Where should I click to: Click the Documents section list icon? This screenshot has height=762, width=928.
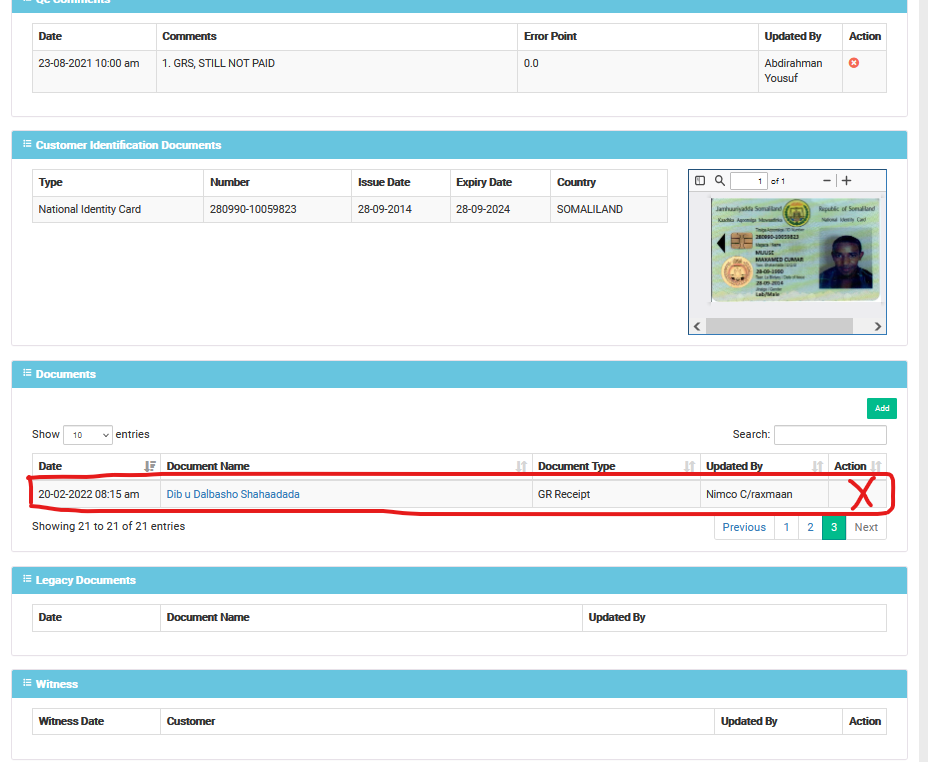tap(27, 373)
